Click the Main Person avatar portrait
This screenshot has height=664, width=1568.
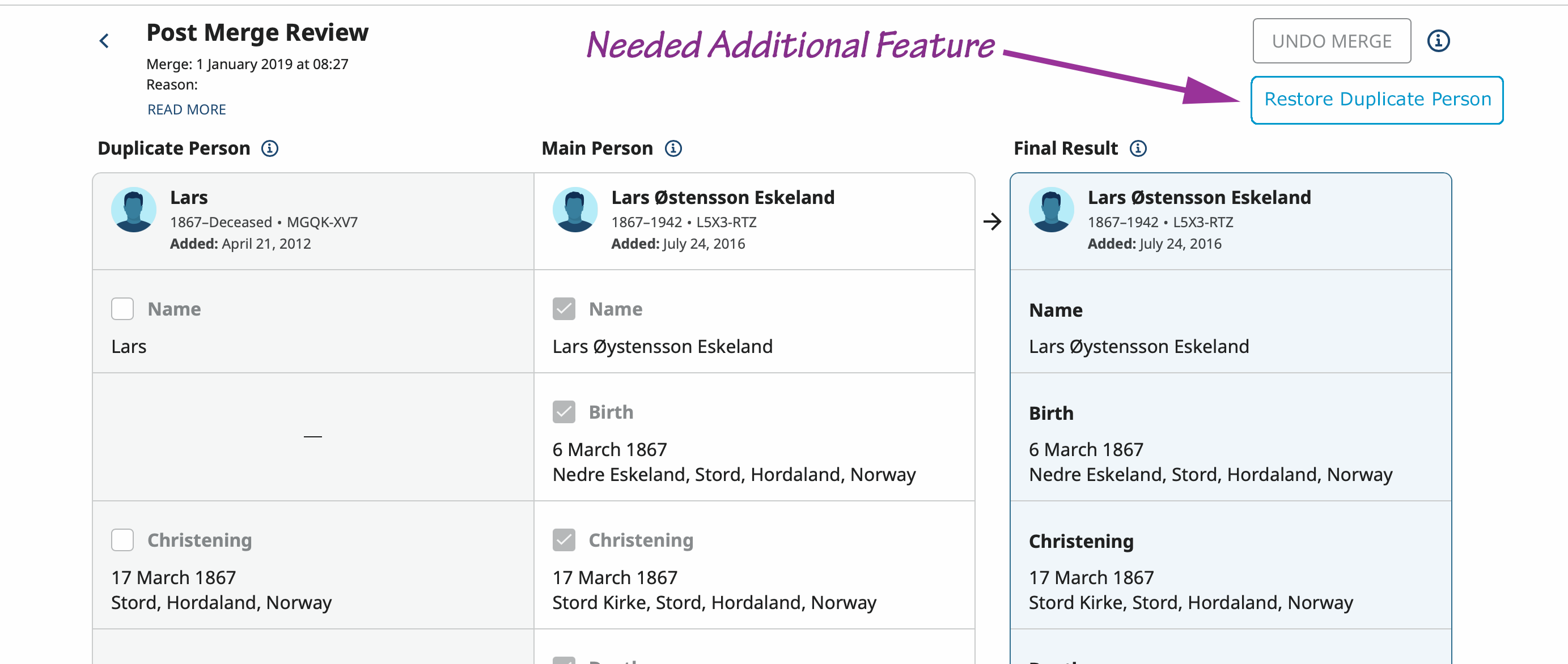tap(575, 210)
